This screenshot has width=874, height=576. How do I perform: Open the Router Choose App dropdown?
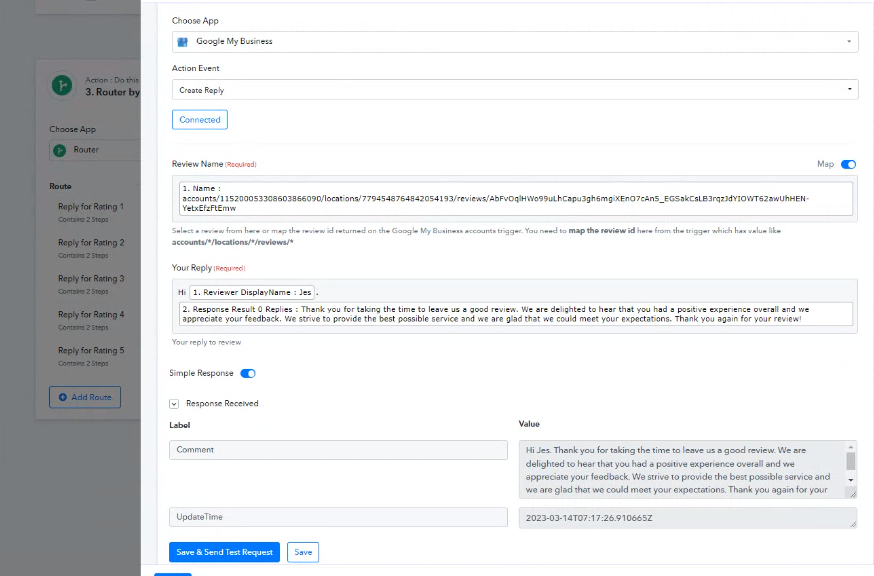[95, 150]
